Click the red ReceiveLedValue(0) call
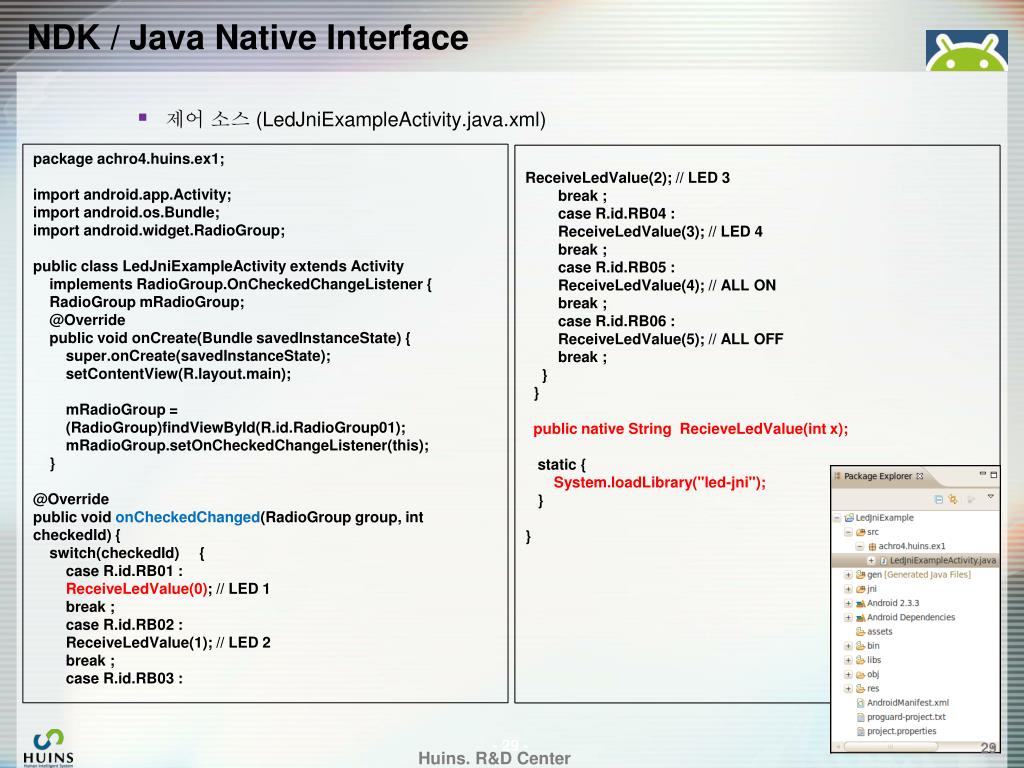This screenshot has height=768, width=1024. tap(136, 589)
